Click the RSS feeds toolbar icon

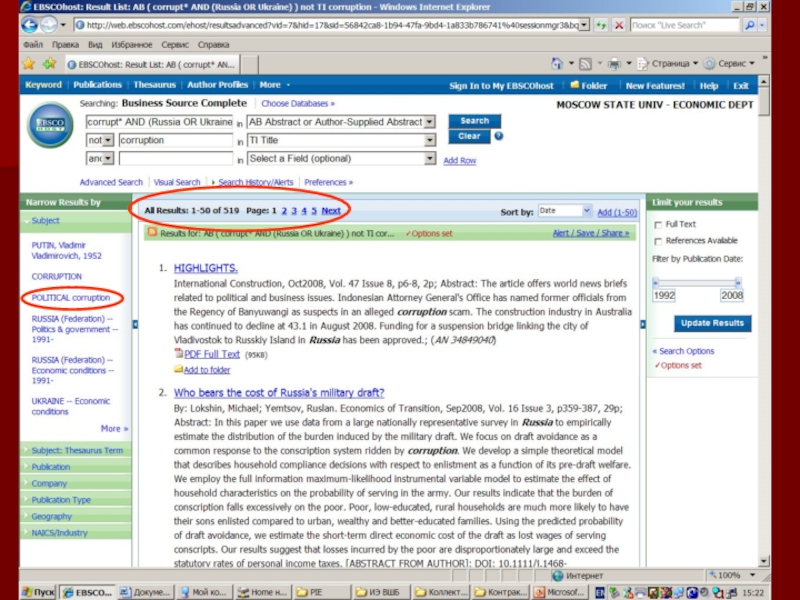[x=586, y=64]
